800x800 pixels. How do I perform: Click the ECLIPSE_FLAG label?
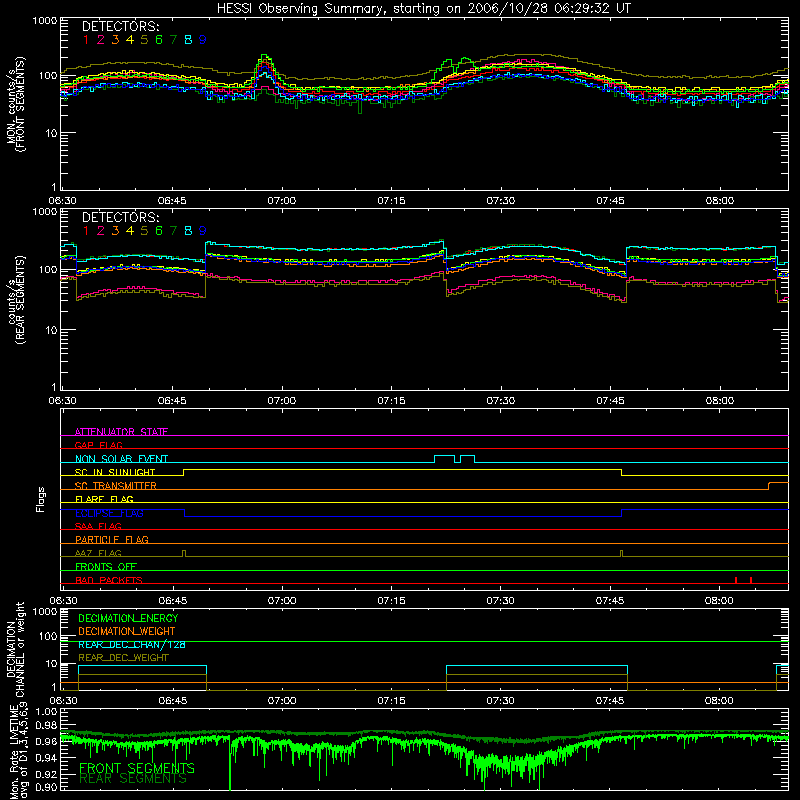pyautogui.click(x=109, y=513)
